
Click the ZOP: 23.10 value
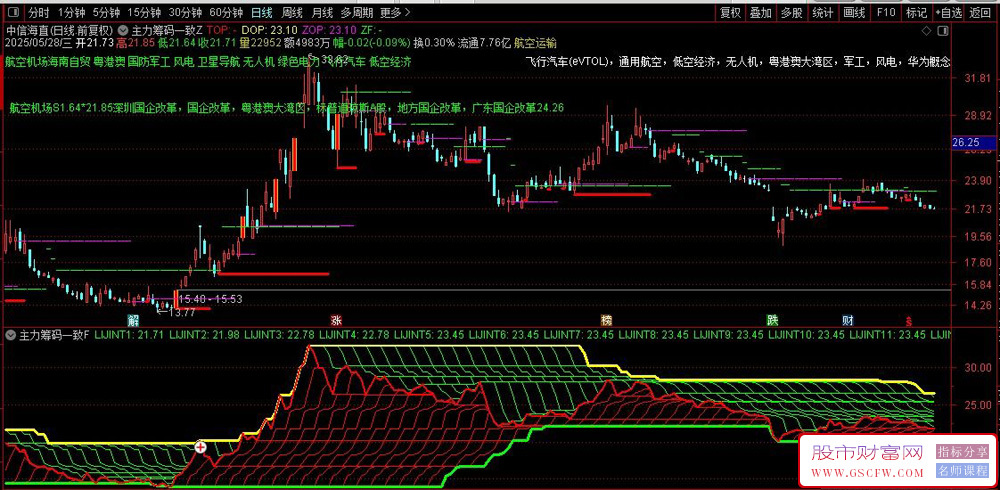click(331, 30)
